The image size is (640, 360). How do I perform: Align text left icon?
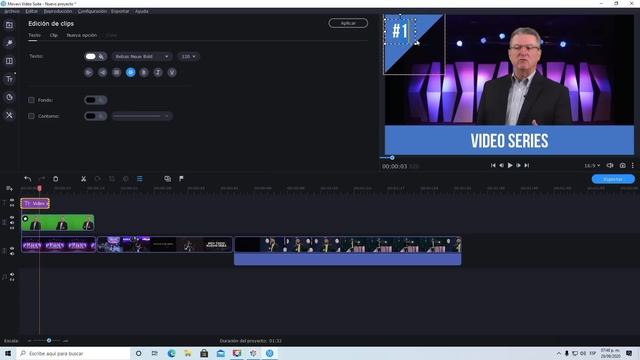pyautogui.click(x=89, y=72)
